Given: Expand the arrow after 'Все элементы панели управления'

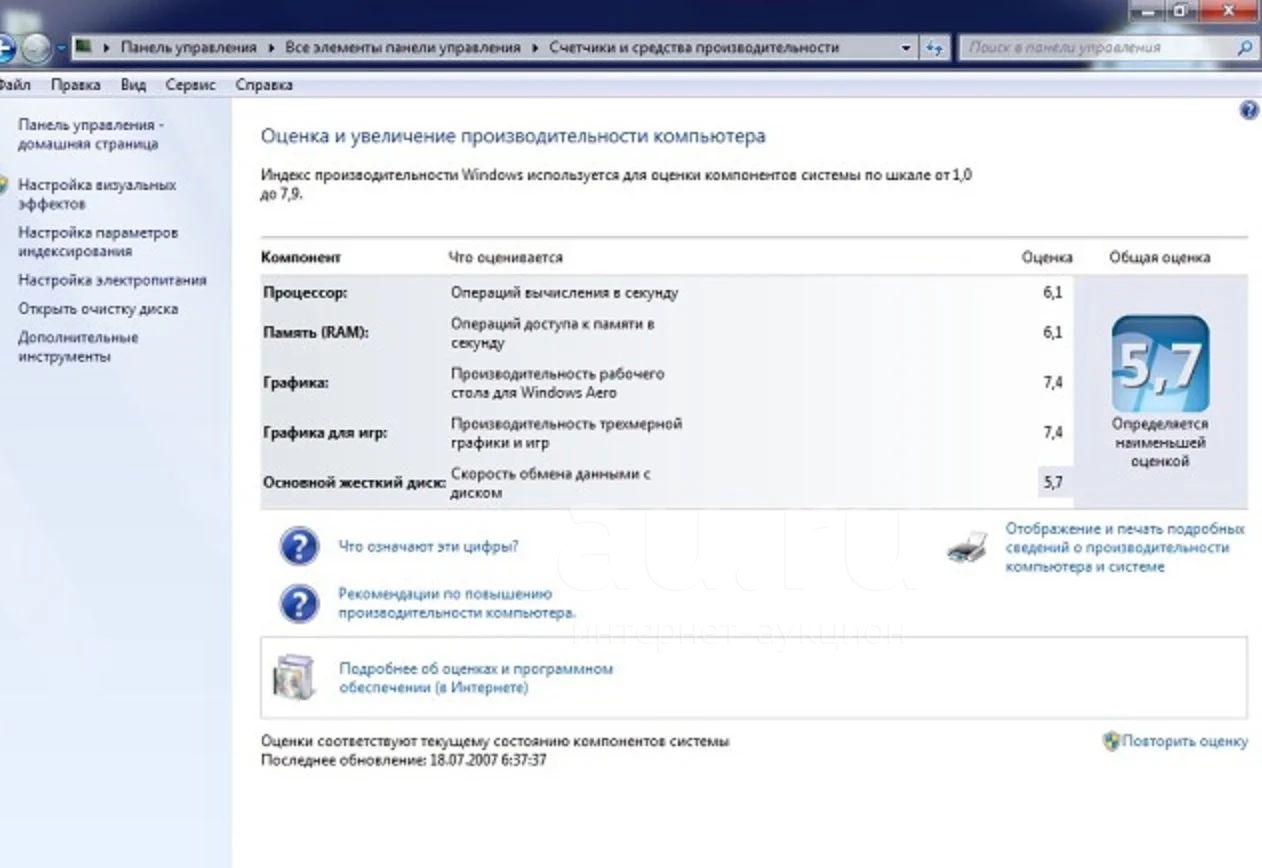Looking at the screenshot, I should click(535, 47).
